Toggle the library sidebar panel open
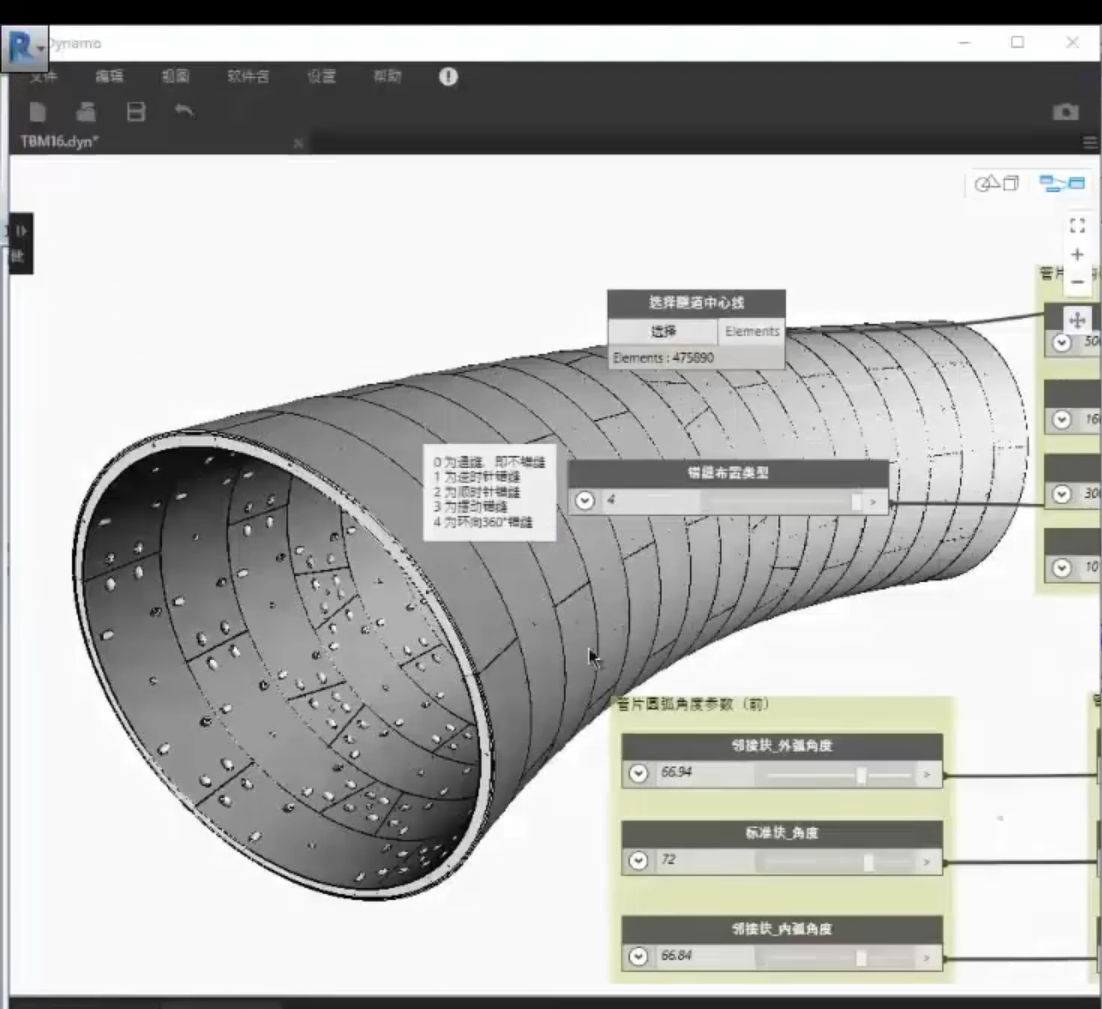The height and width of the screenshot is (1009, 1102). pyautogui.click(x=20, y=242)
